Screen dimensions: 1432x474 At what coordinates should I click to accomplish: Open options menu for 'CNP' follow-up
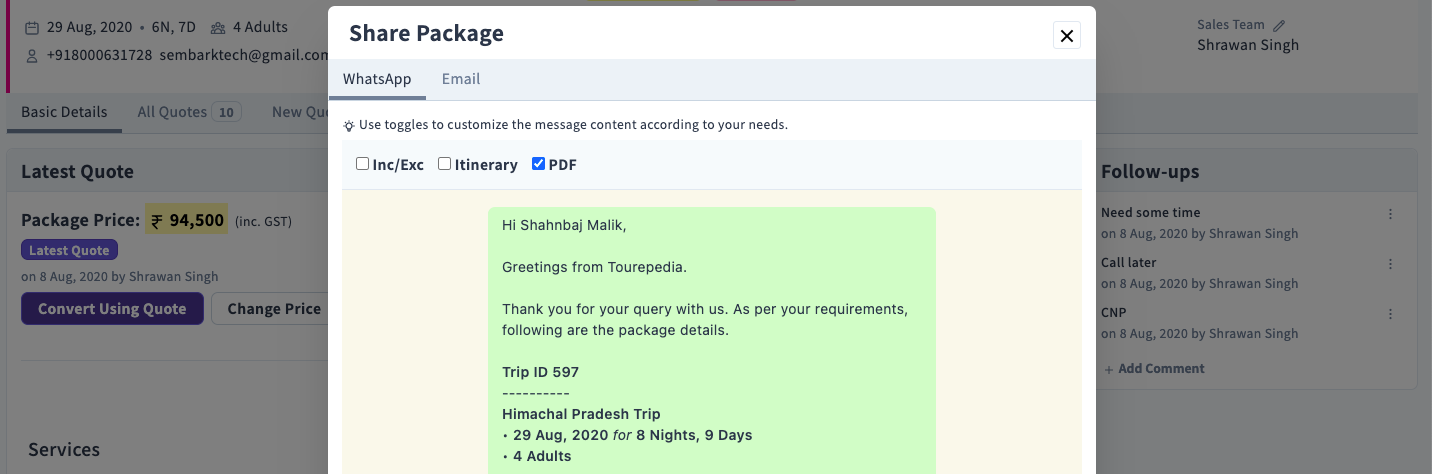[1390, 314]
